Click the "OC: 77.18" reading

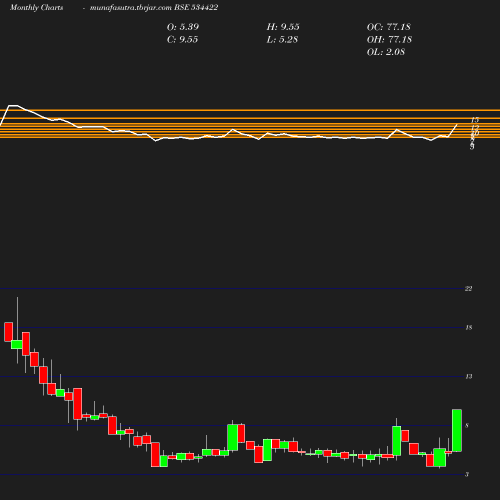tap(389, 27)
